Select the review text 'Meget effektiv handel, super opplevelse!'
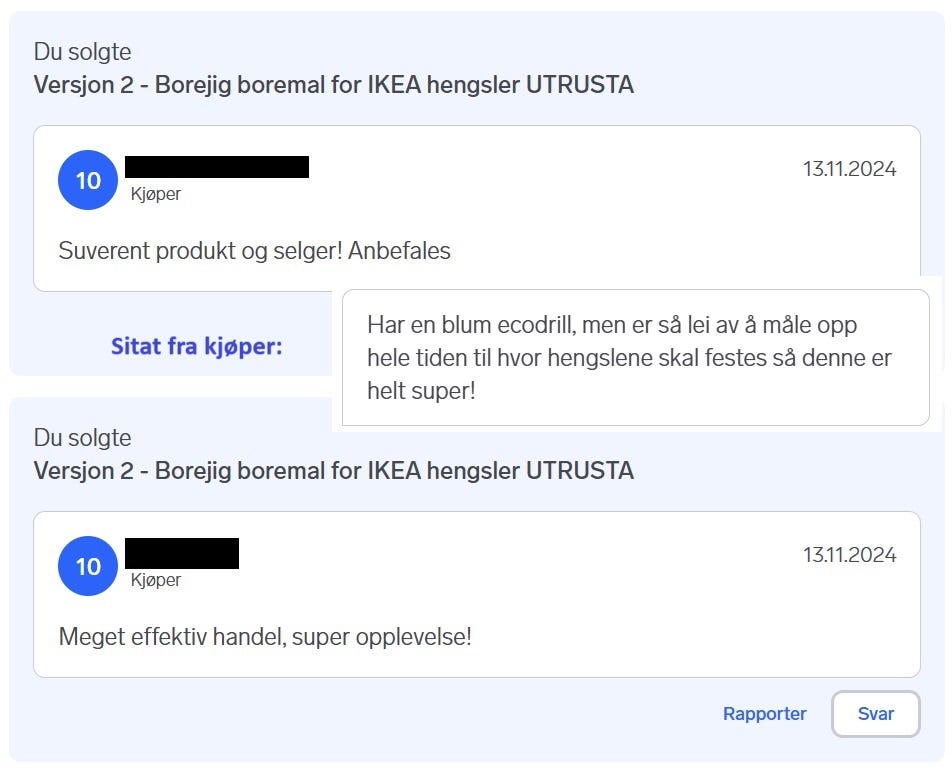Screen dimensions: 952x776 265,637
